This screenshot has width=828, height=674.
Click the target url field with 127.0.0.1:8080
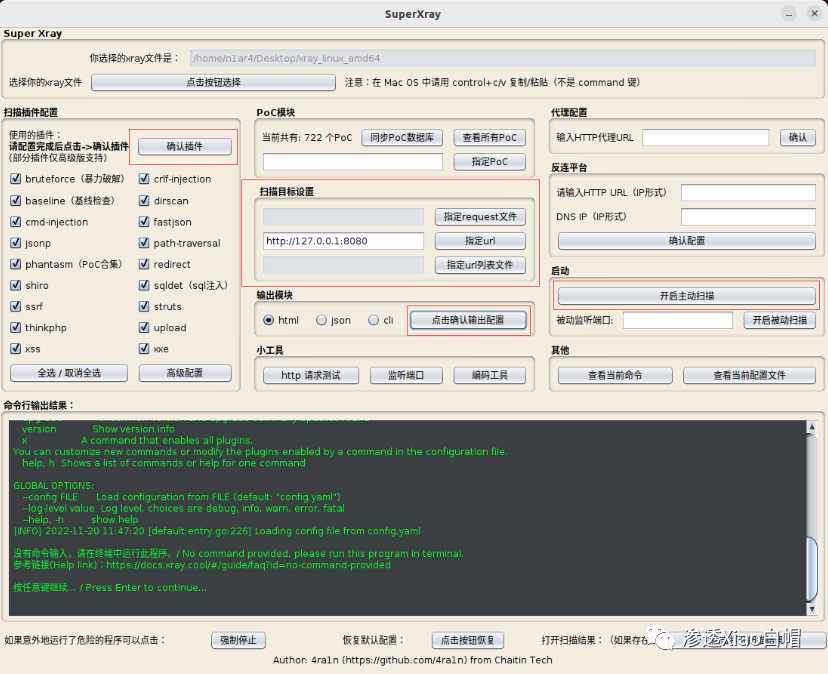click(x=343, y=241)
